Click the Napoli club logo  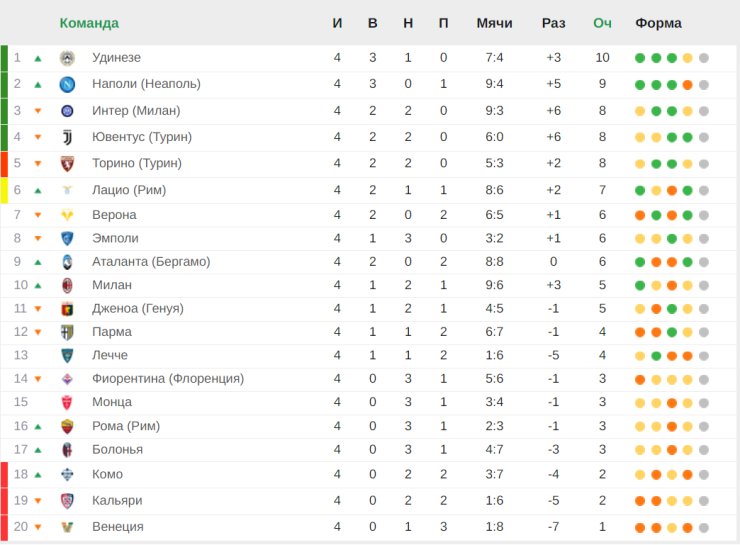(x=67, y=84)
